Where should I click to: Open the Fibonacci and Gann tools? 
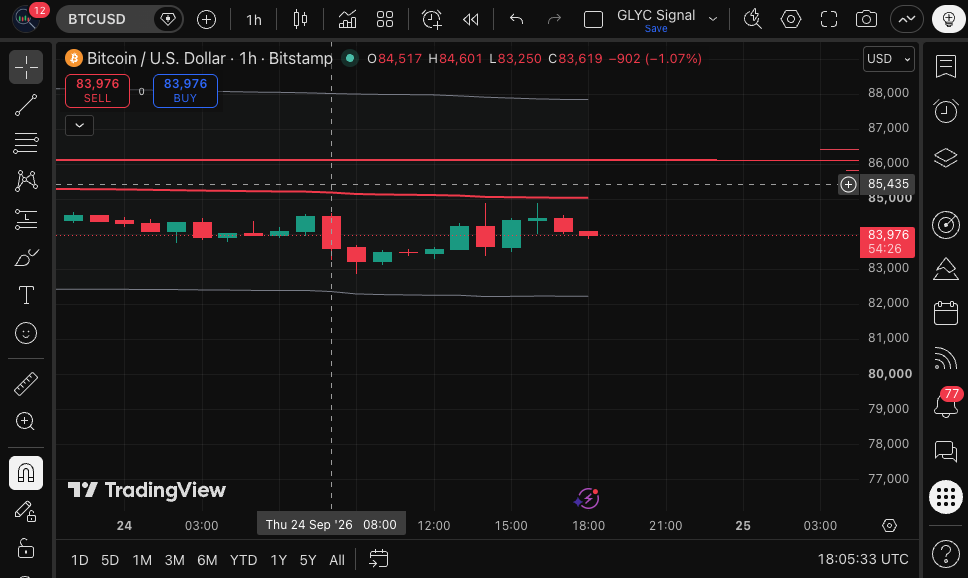26,143
